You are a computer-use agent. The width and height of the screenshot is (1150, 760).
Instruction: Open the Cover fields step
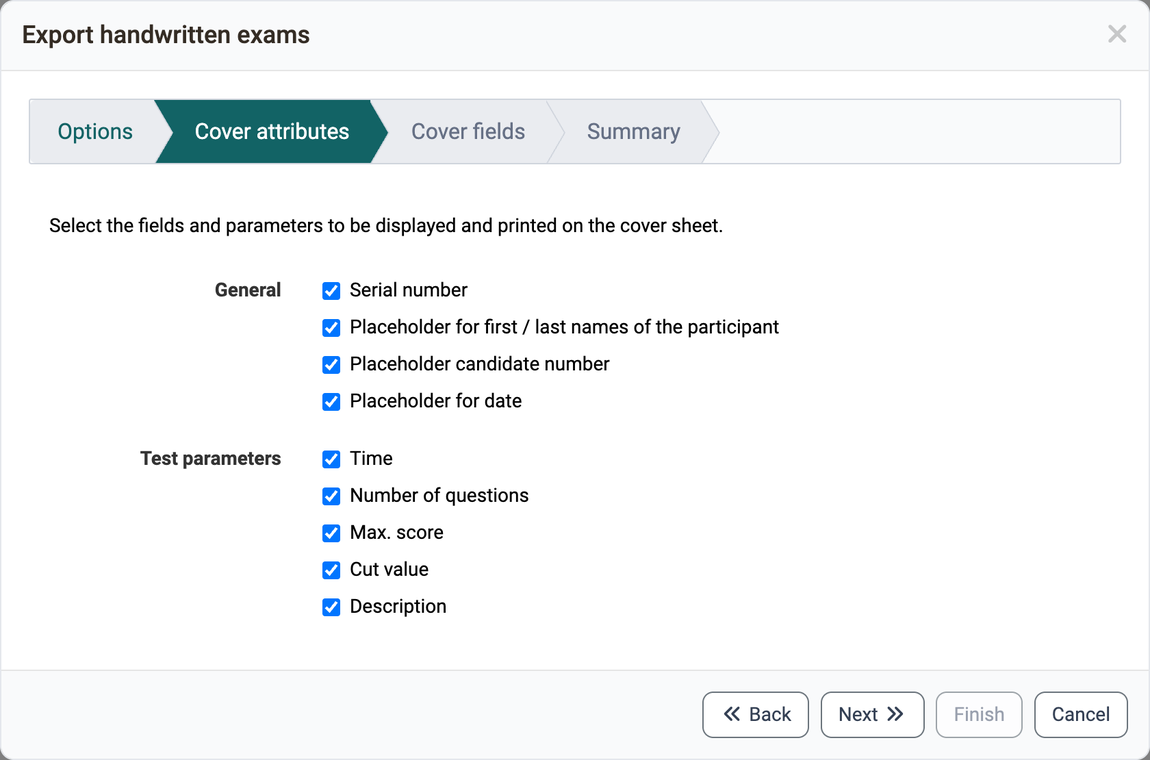pyautogui.click(x=468, y=131)
